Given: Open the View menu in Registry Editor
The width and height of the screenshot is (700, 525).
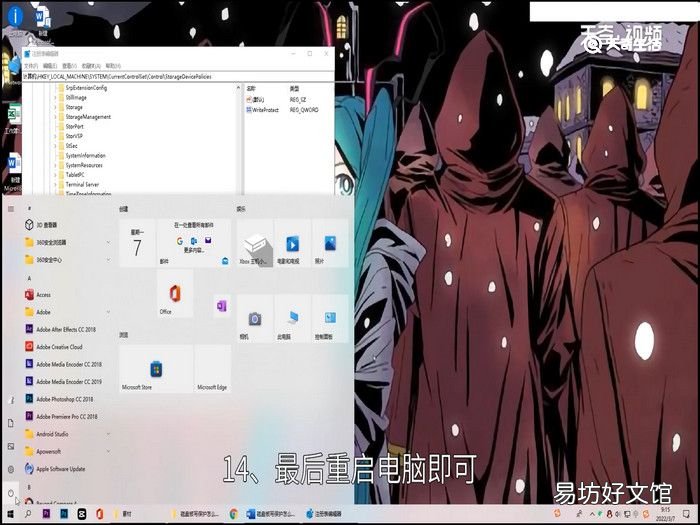Looking at the screenshot, I should coord(69,66).
